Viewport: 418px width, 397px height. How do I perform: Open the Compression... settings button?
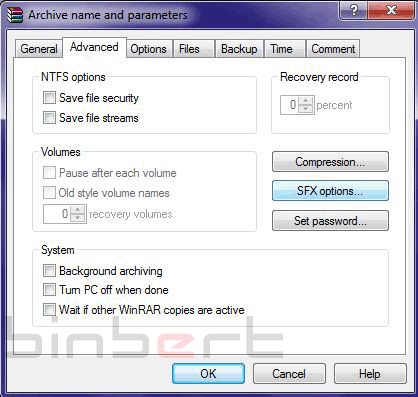[330, 162]
